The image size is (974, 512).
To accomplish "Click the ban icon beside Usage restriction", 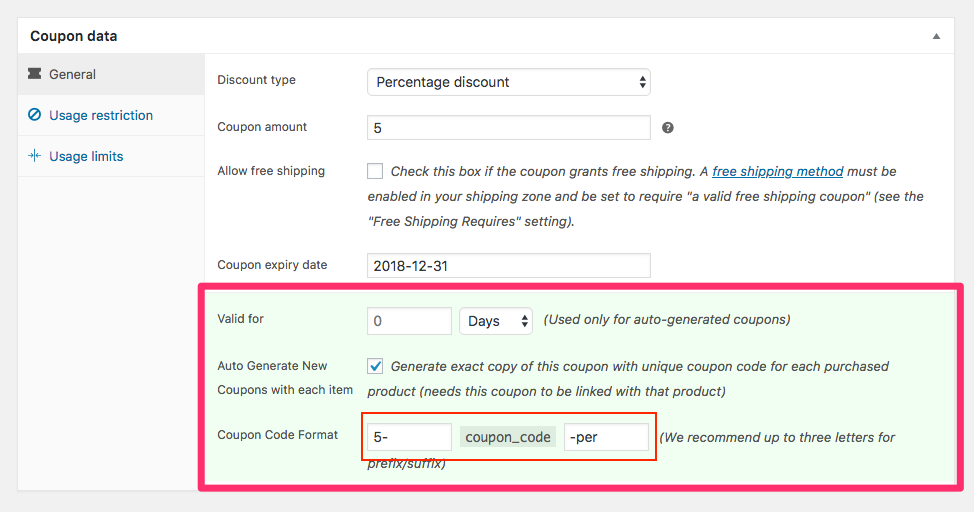I will coord(35,115).
